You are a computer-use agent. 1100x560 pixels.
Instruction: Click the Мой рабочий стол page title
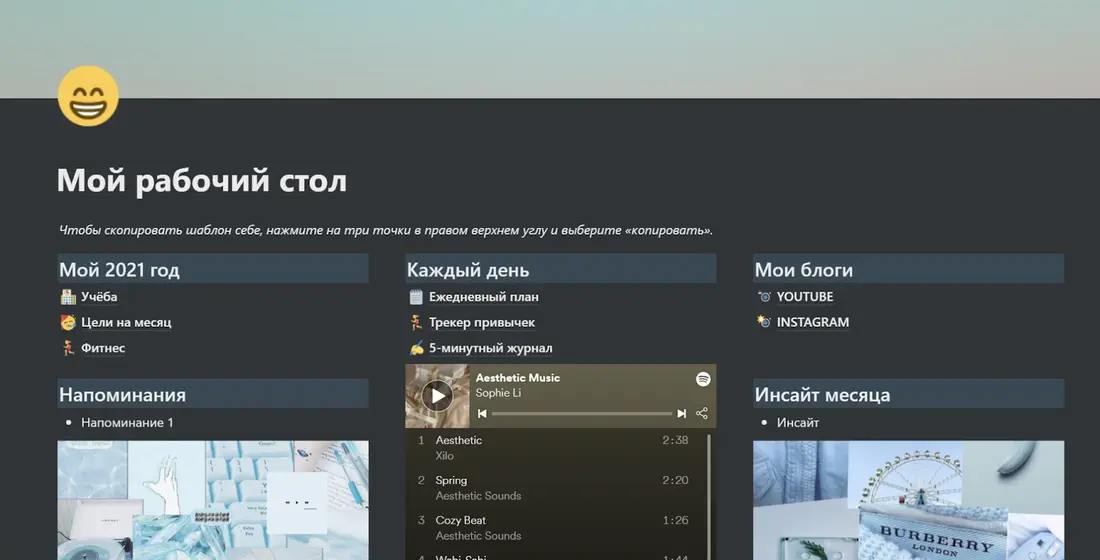click(202, 180)
